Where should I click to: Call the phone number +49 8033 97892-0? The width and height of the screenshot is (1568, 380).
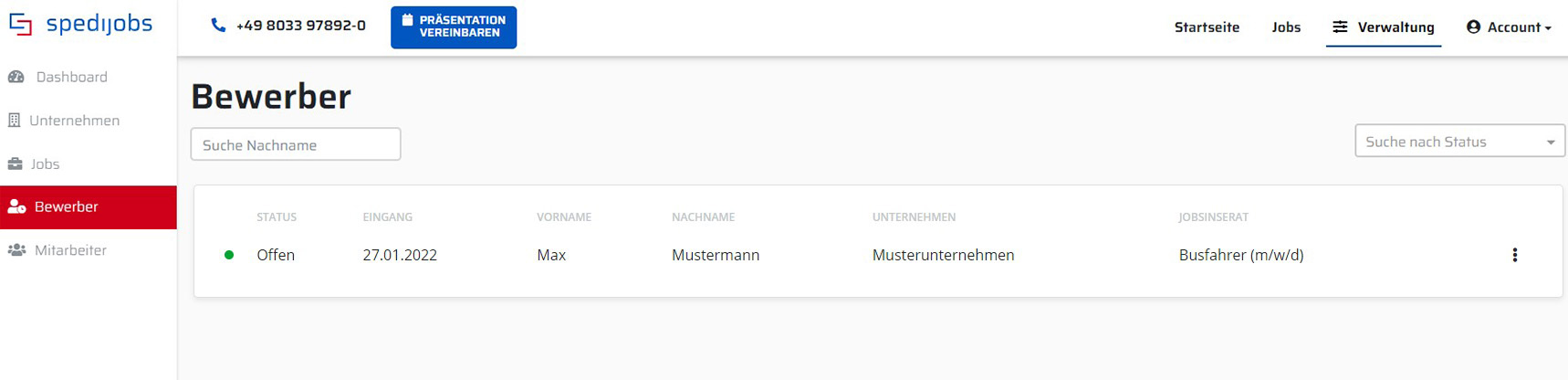click(300, 26)
